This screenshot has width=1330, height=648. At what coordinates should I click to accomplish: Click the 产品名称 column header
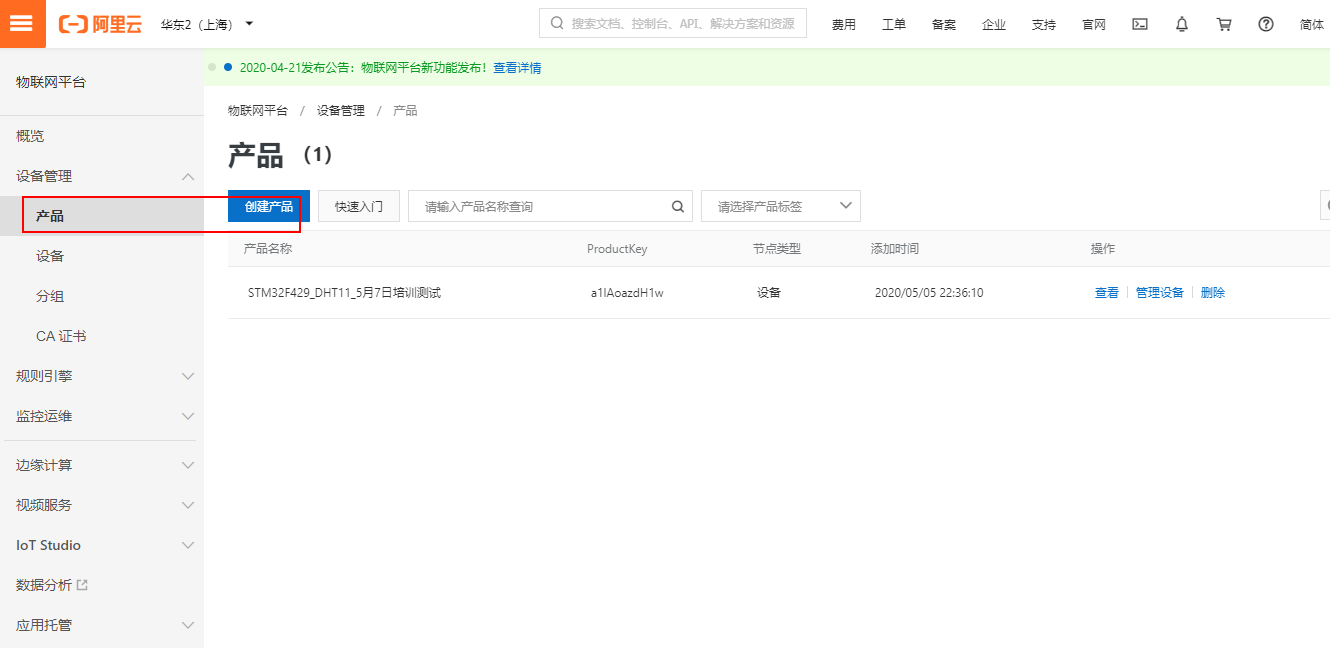point(268,249)
